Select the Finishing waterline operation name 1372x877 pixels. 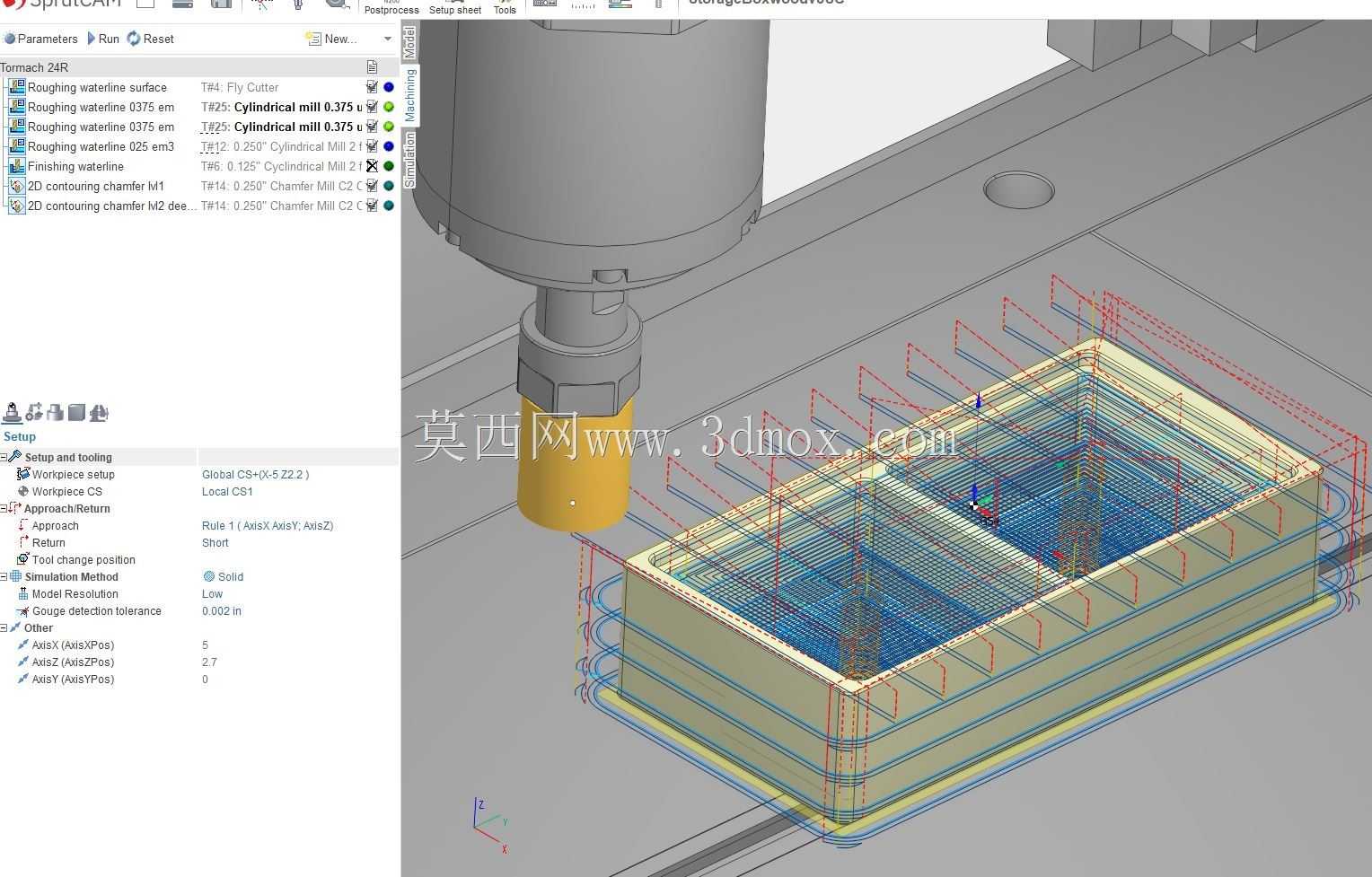[75, 166]
